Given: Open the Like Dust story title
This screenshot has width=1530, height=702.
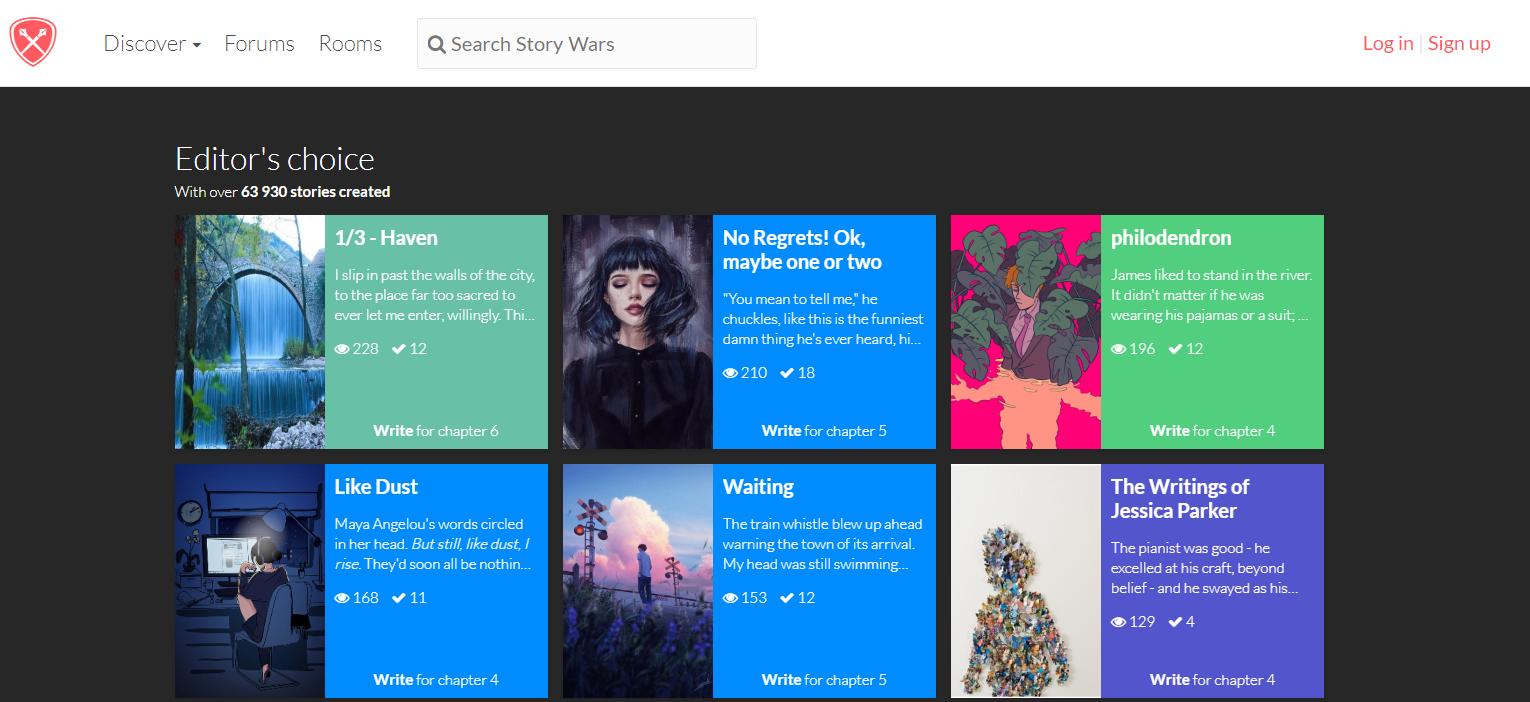Looking at the screenshot, I should (376, 487).
